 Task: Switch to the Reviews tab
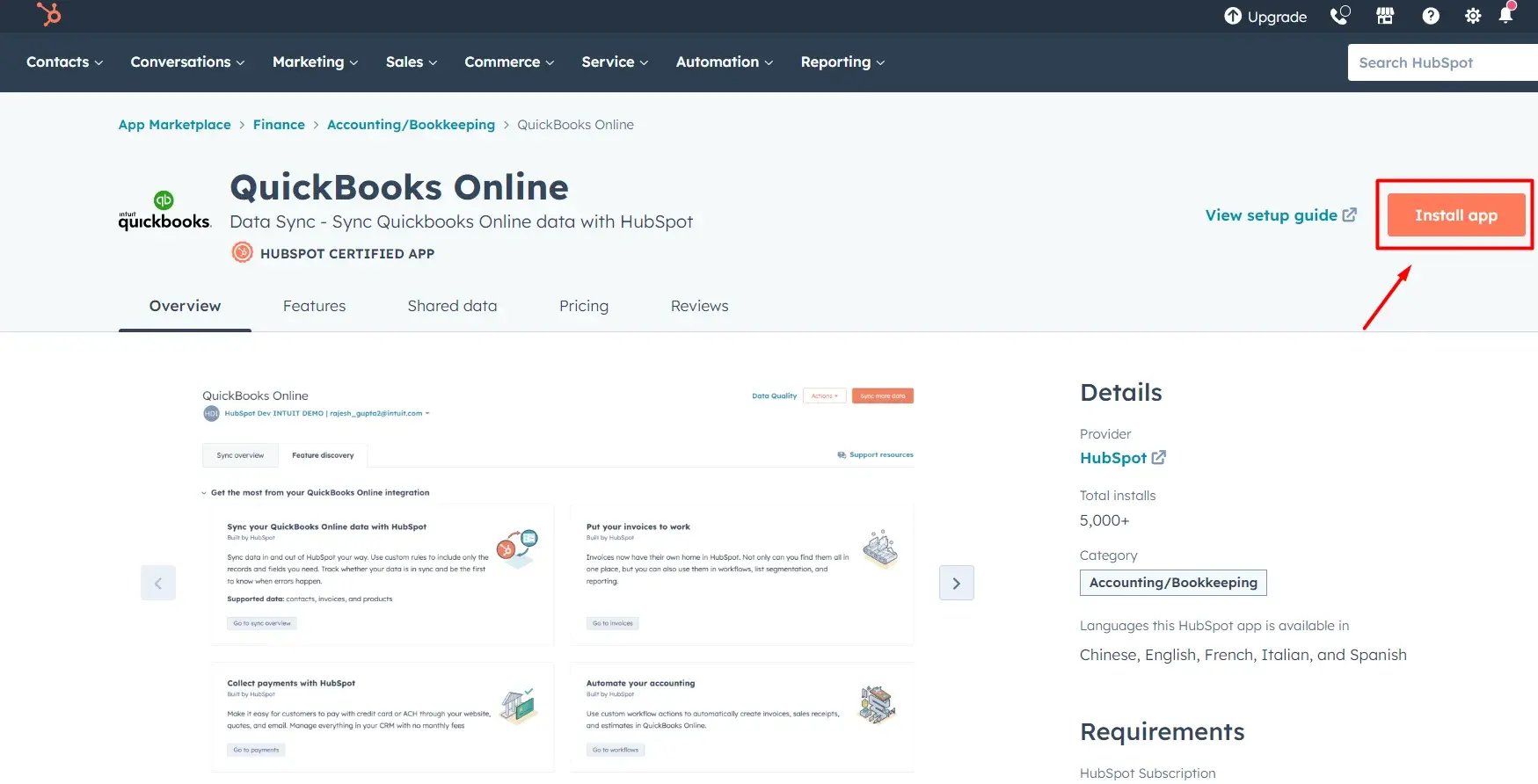(699, 306)
